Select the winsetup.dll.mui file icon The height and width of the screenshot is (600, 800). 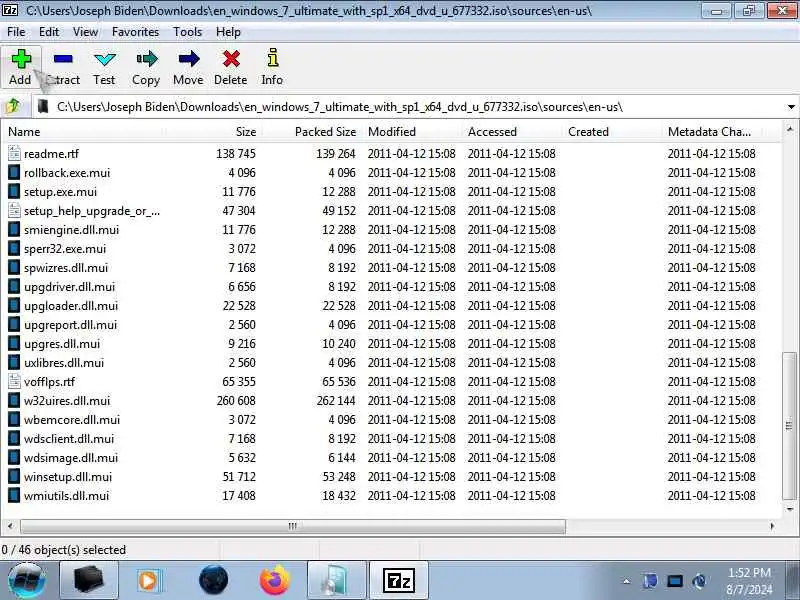point(14,477)
